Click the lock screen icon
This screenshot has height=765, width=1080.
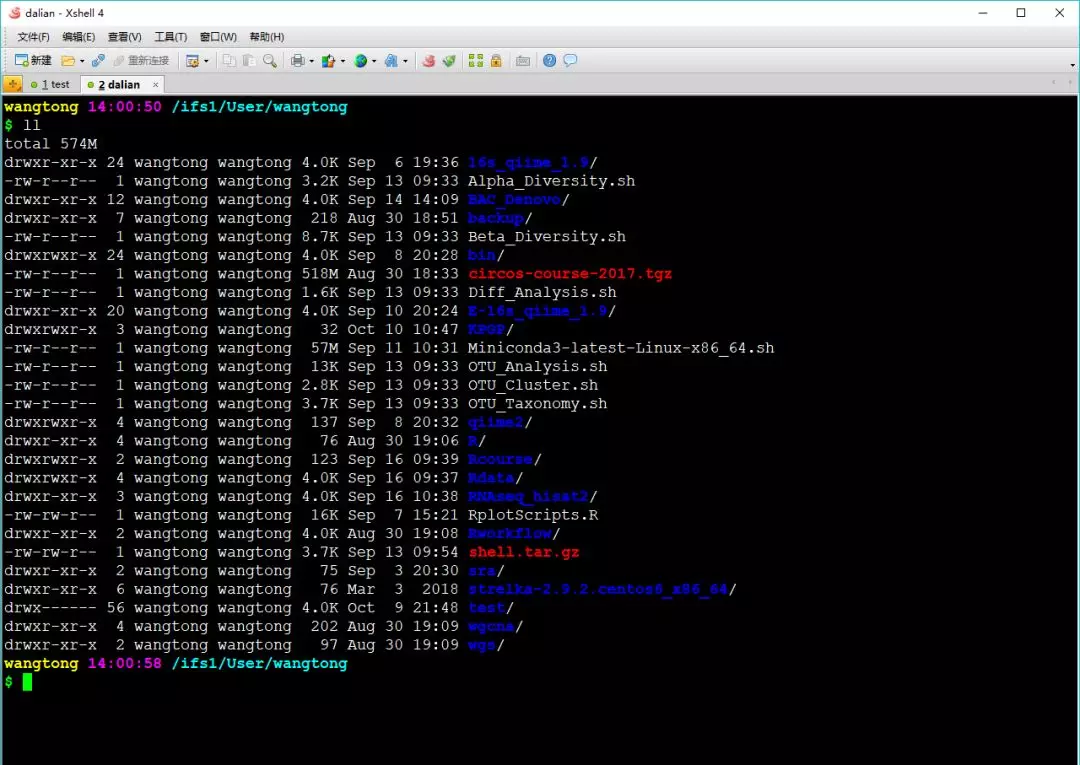click(496, 61)
